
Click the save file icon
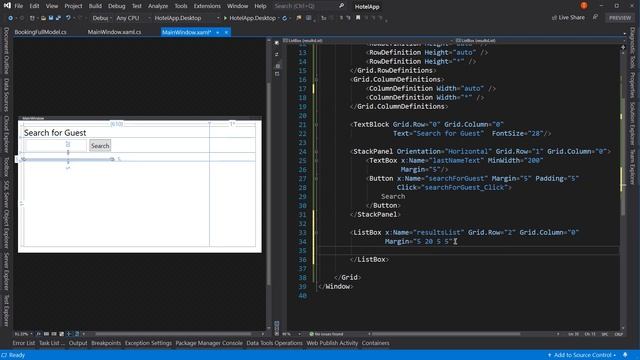click(51, 18)
